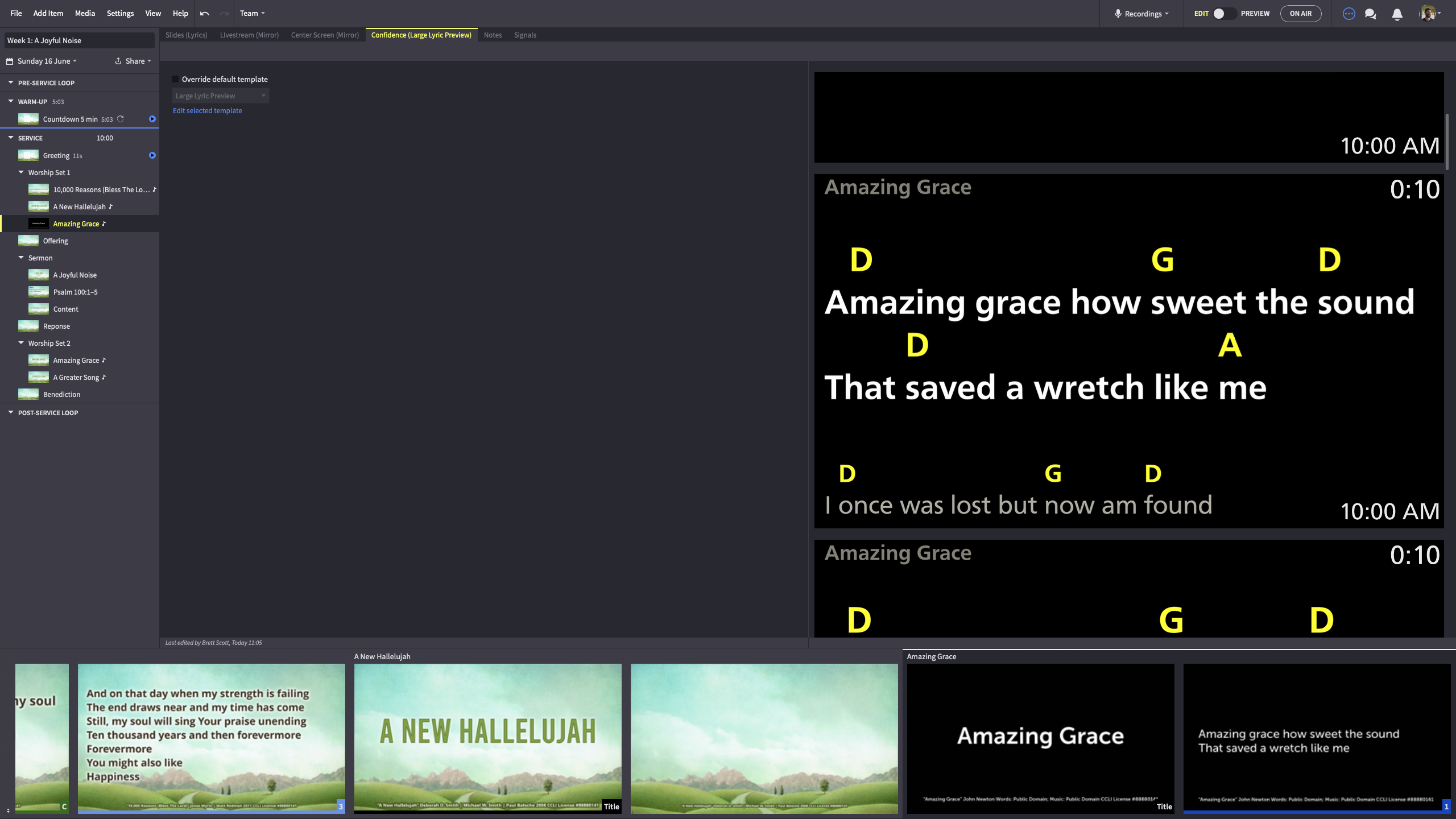Image resolution: width=1456 pixels, height=819 pixels.
Task: Click the Countdown 5 min loop icon
Action: [x=121, y=119]
